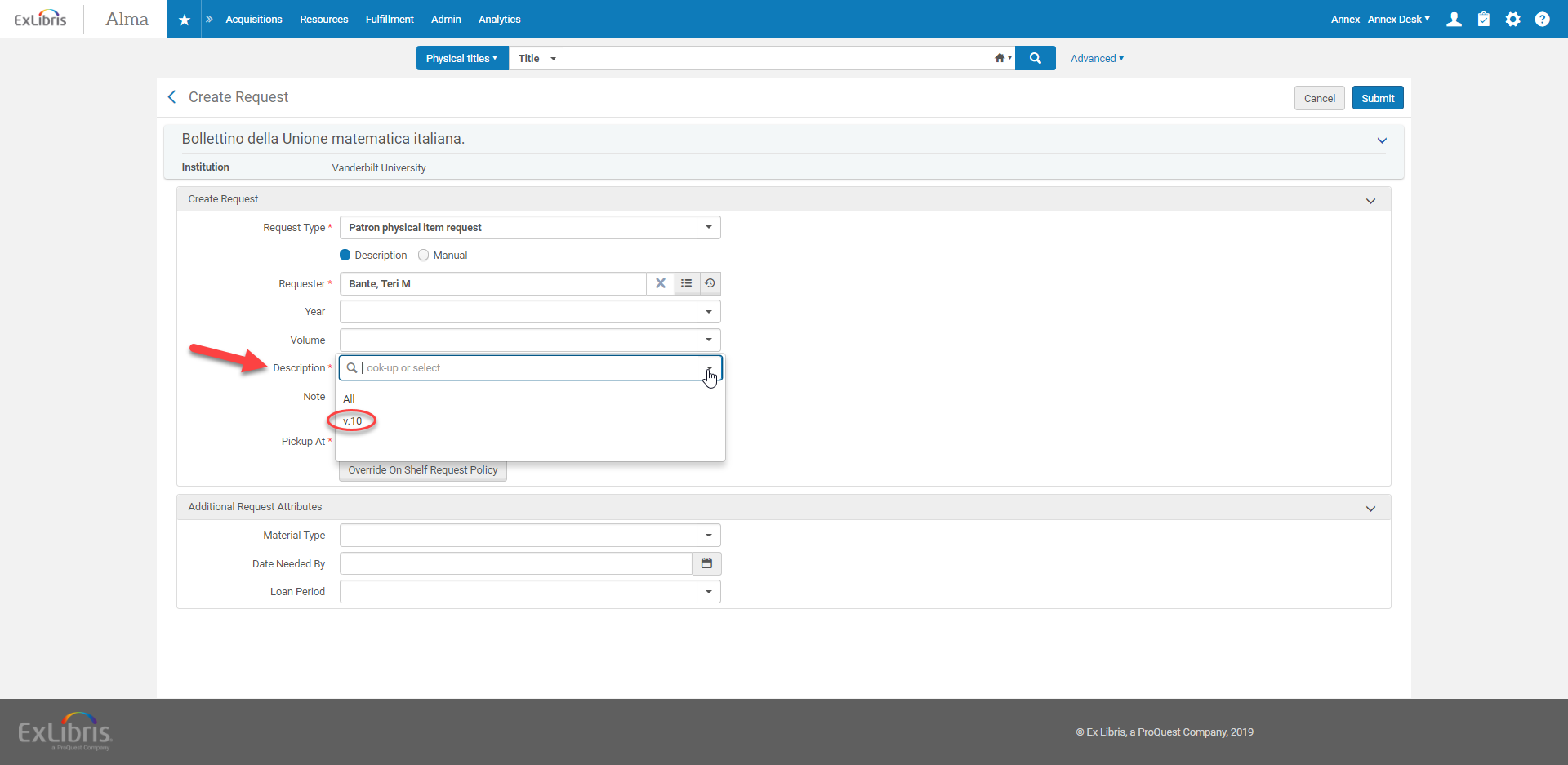Open the Material Type dropdown
This screenshot has width=1568, height=765.
click(530, 535)
